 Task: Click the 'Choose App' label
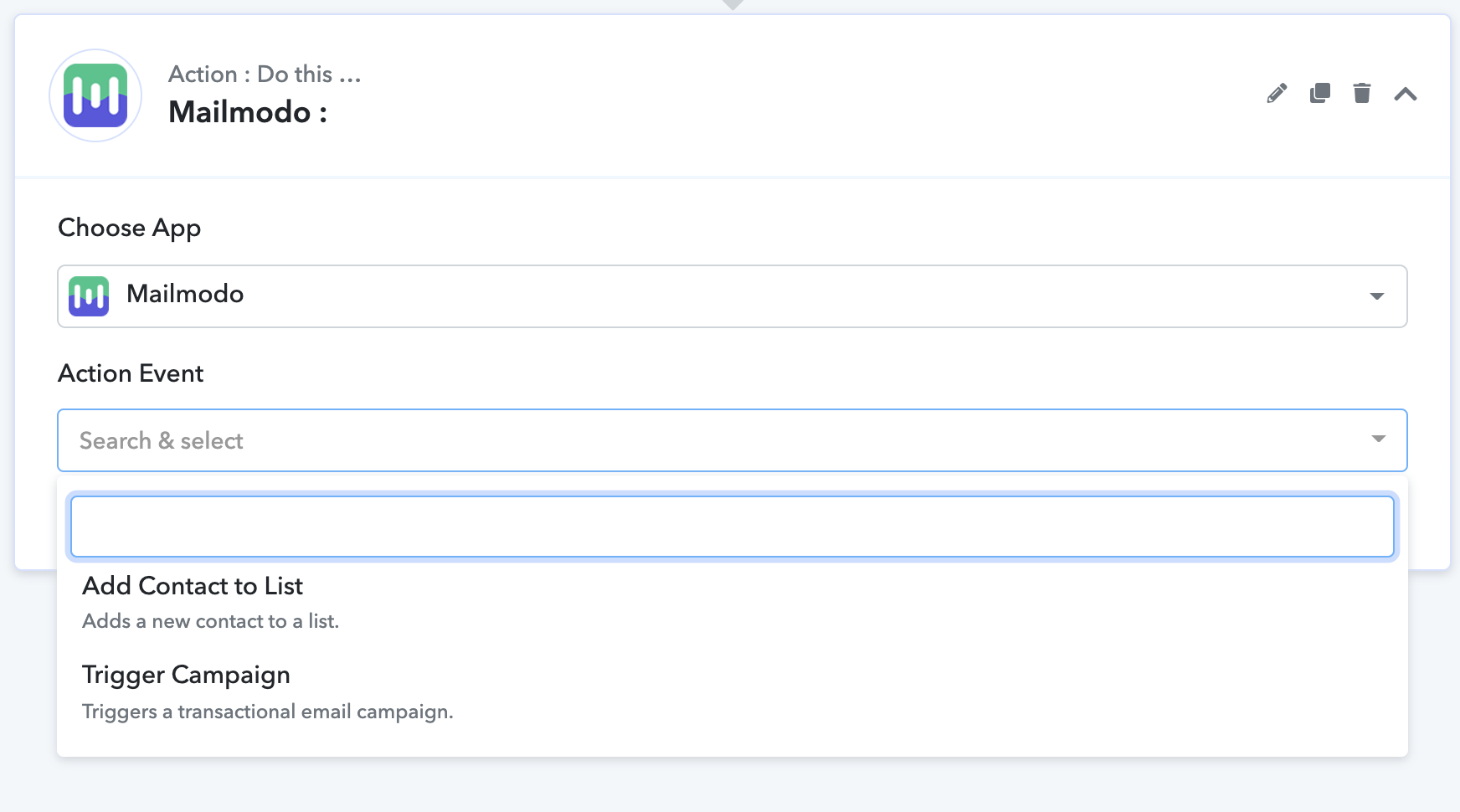click(130, 229)
